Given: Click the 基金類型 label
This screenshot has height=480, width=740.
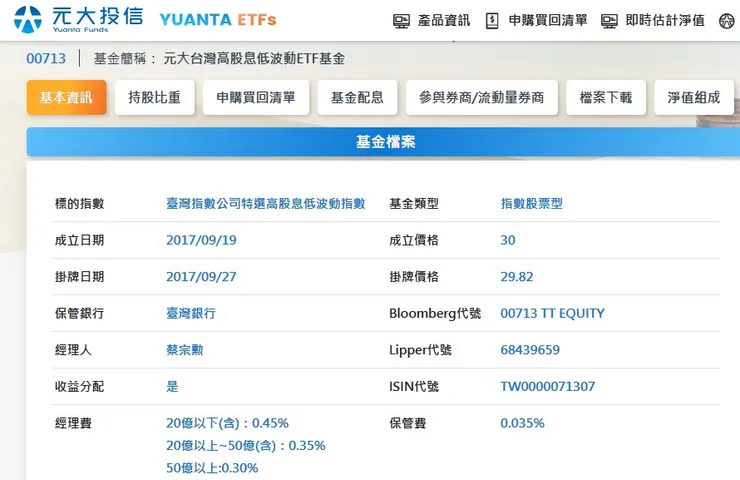Looking at the screenshot, I should click(x=413, y=203).
